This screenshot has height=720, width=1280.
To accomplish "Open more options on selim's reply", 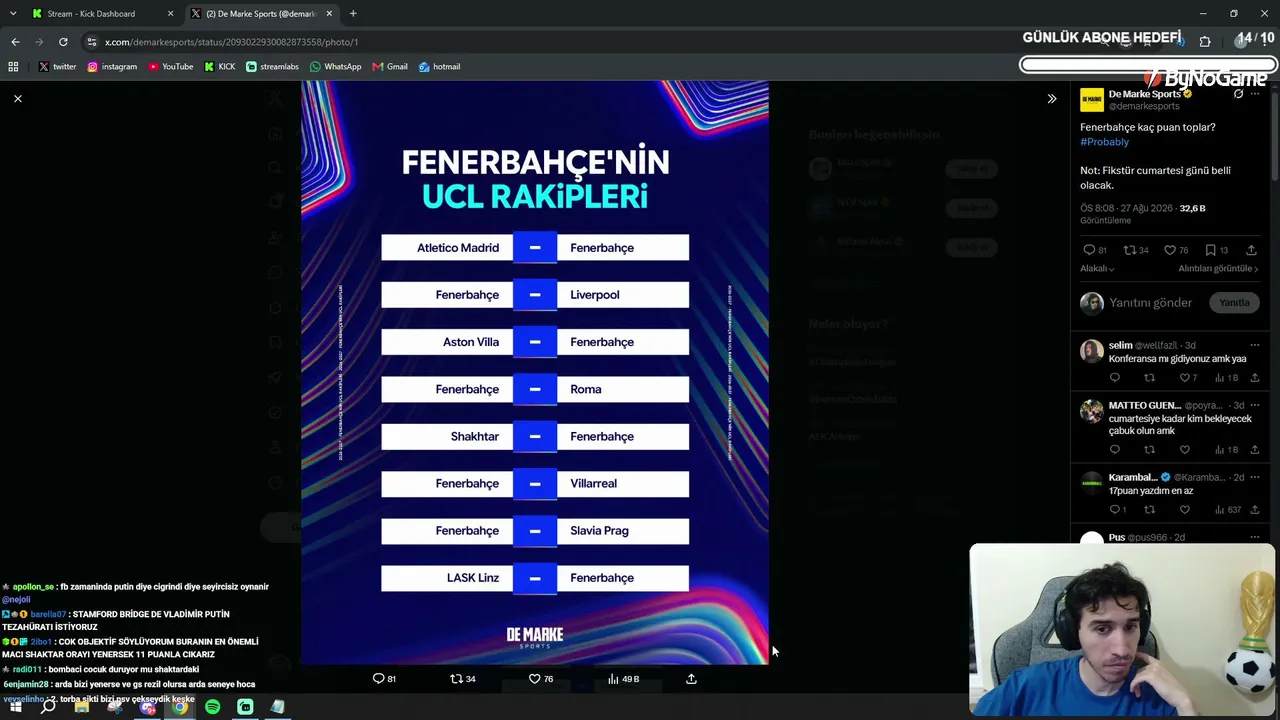I will click(x=1254, y=345).
